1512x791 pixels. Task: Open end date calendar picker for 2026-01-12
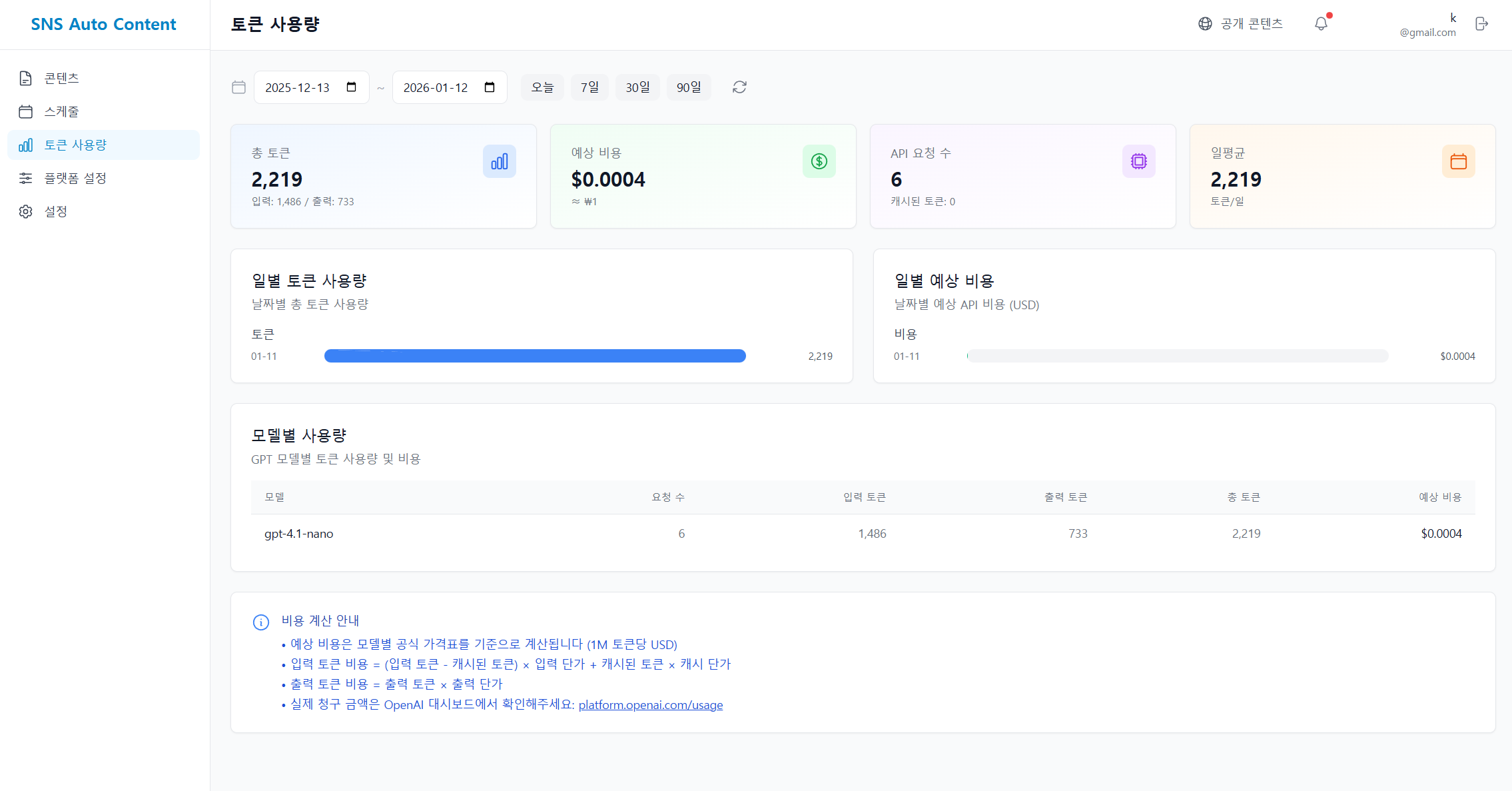[x=490, y=87]
